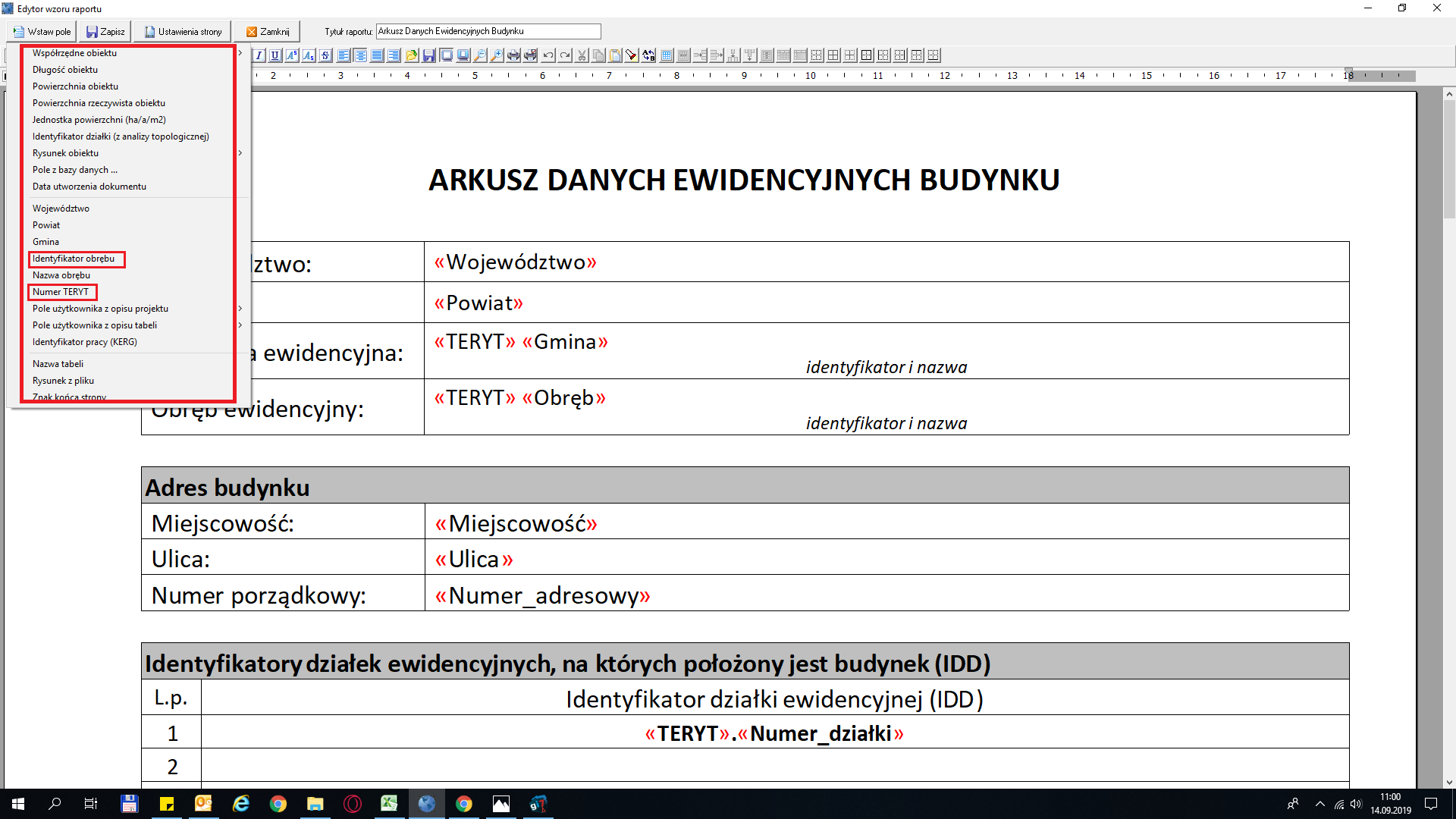Open Windows Start menu
The width and height of the screenshot is (1456, 819).
click(18, 804)
